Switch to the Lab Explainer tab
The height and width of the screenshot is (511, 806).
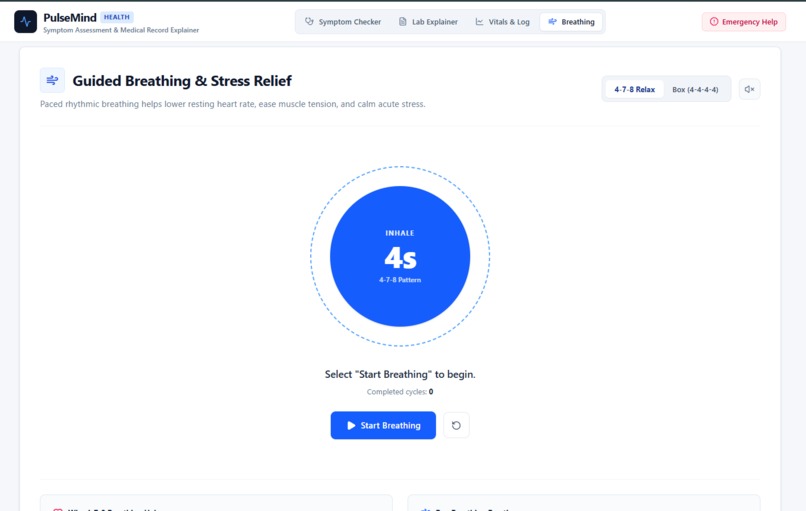pos(428,22)
